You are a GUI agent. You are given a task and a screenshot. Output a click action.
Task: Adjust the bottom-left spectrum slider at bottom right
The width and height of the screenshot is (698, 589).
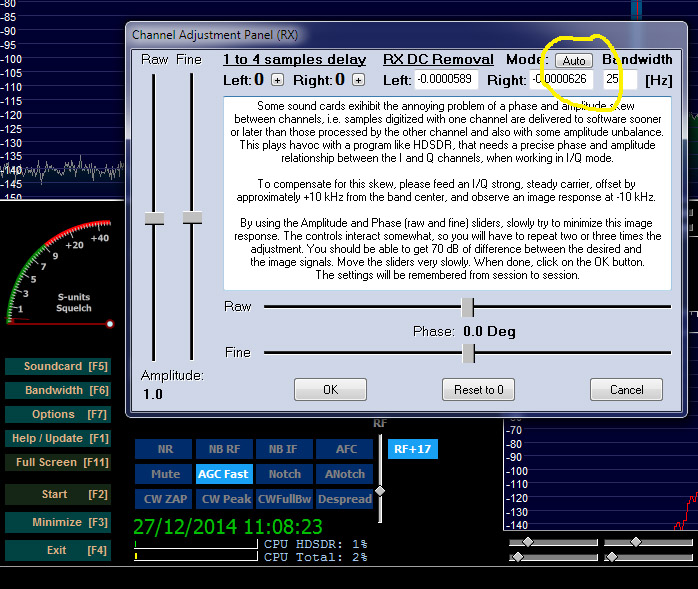tap(518, 557)
